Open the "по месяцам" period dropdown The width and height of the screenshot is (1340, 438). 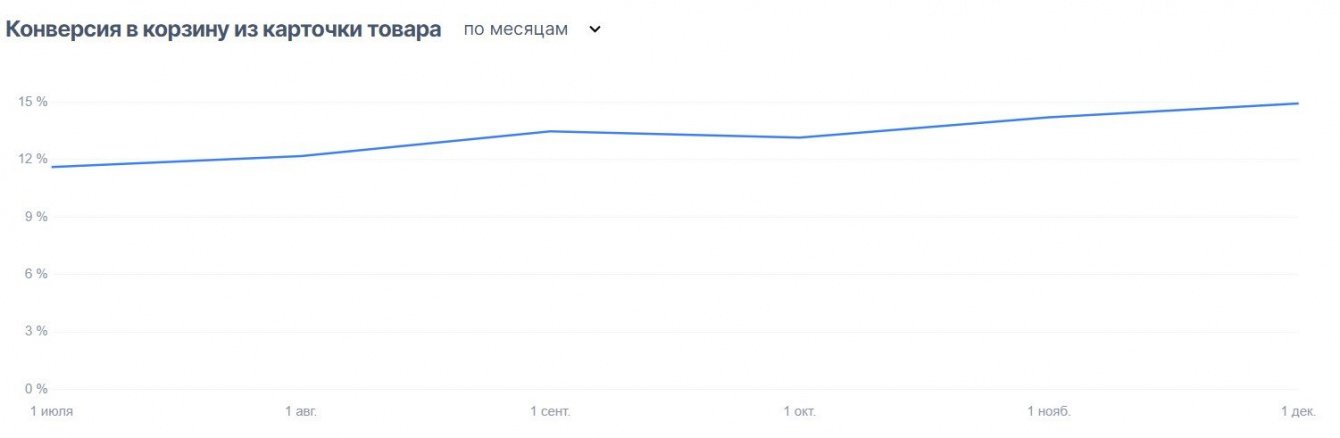[x=516, y=30]
